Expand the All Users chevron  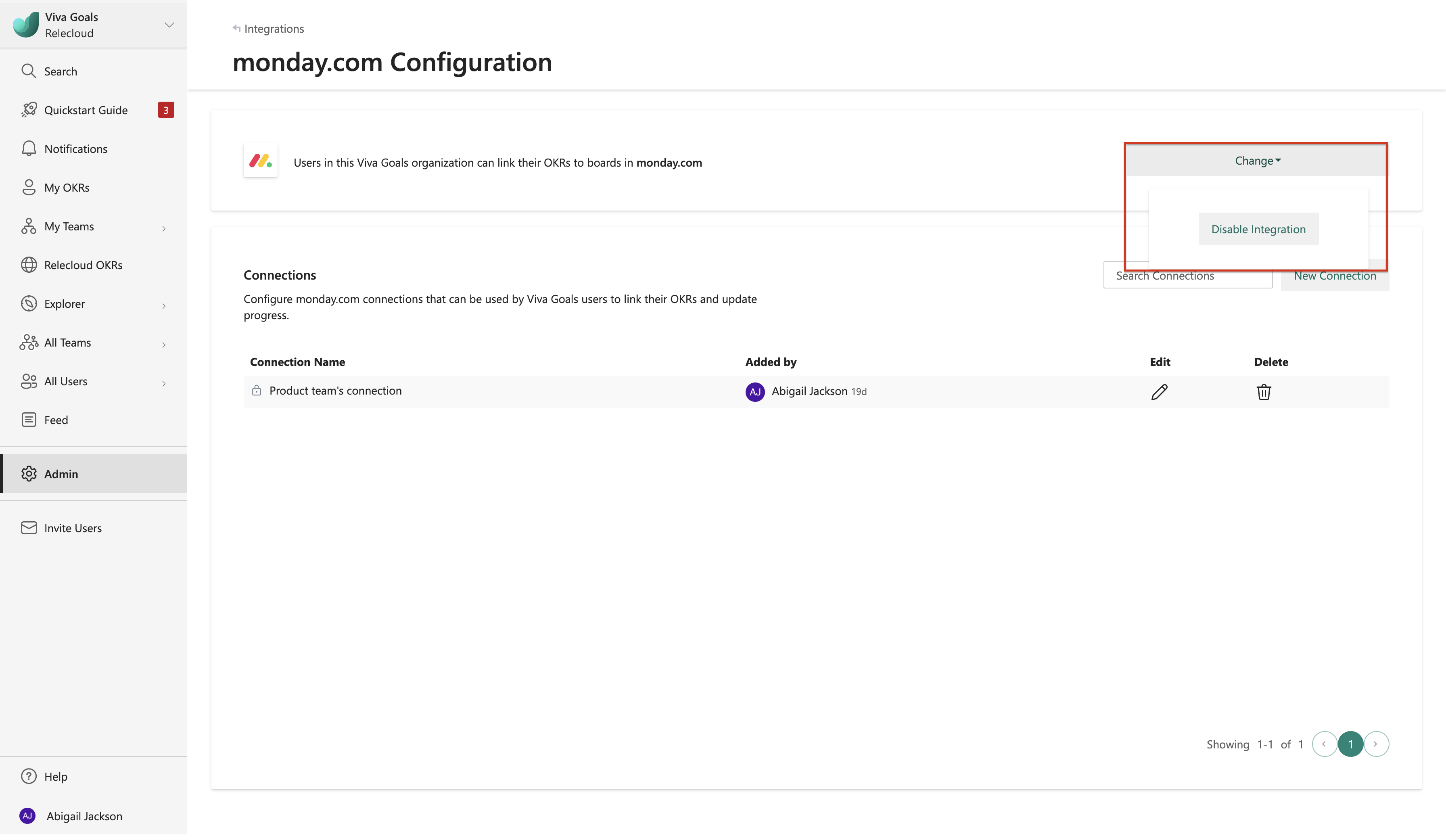click(164, 383)
